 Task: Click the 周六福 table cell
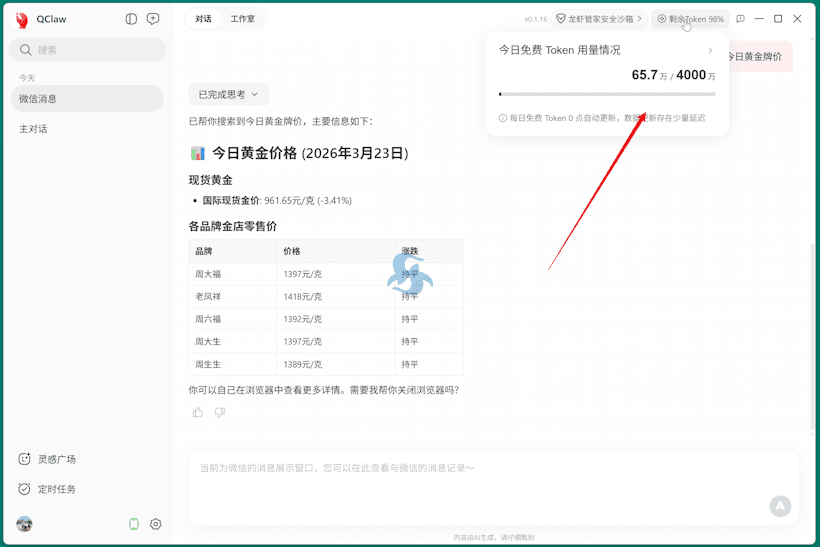(232, 318)
